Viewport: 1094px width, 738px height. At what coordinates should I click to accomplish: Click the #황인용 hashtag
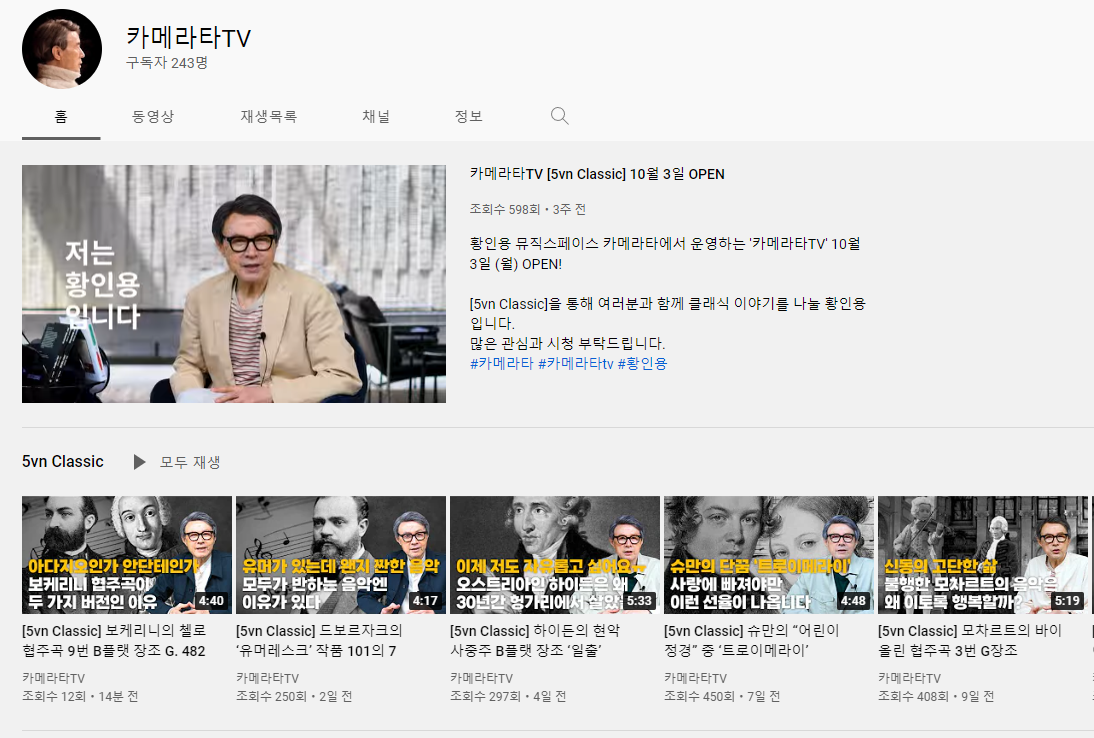tap(643, 363)
